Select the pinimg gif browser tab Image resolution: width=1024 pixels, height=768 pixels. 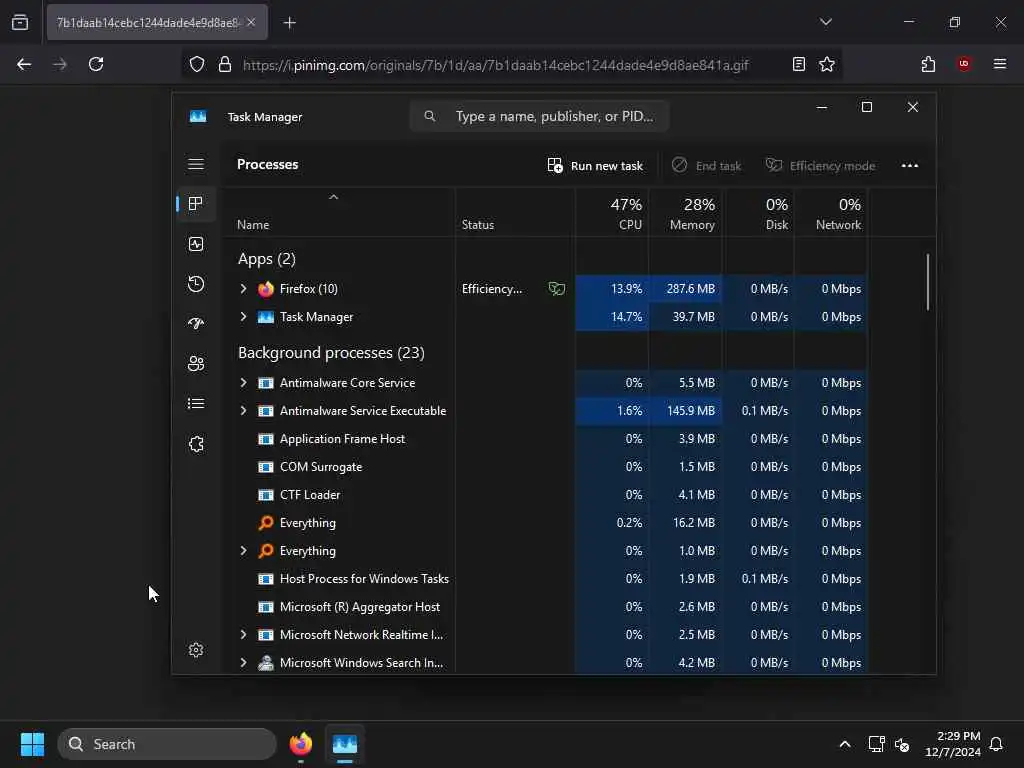point(157,23)
